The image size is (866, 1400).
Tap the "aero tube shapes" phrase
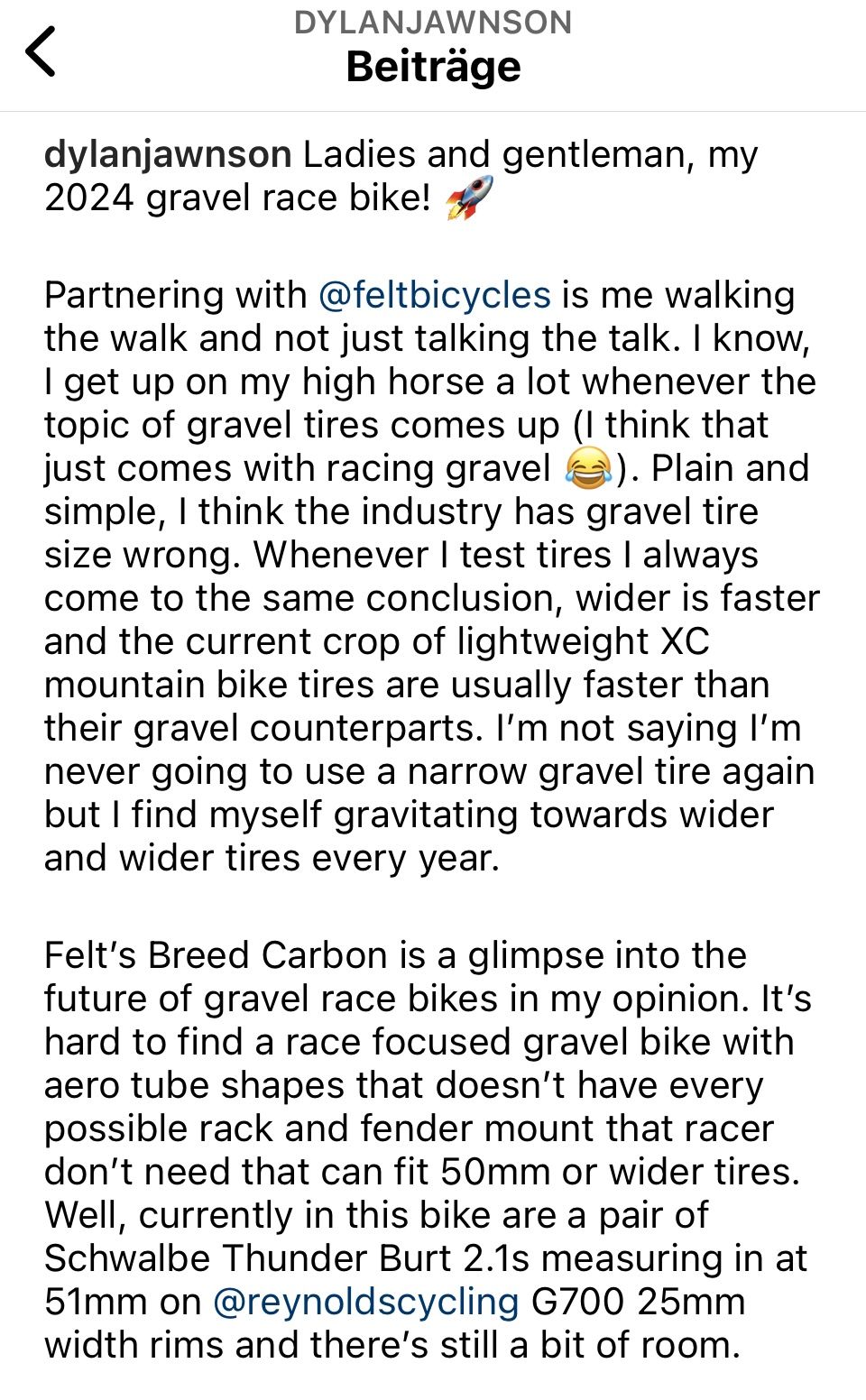[194, 1085]
